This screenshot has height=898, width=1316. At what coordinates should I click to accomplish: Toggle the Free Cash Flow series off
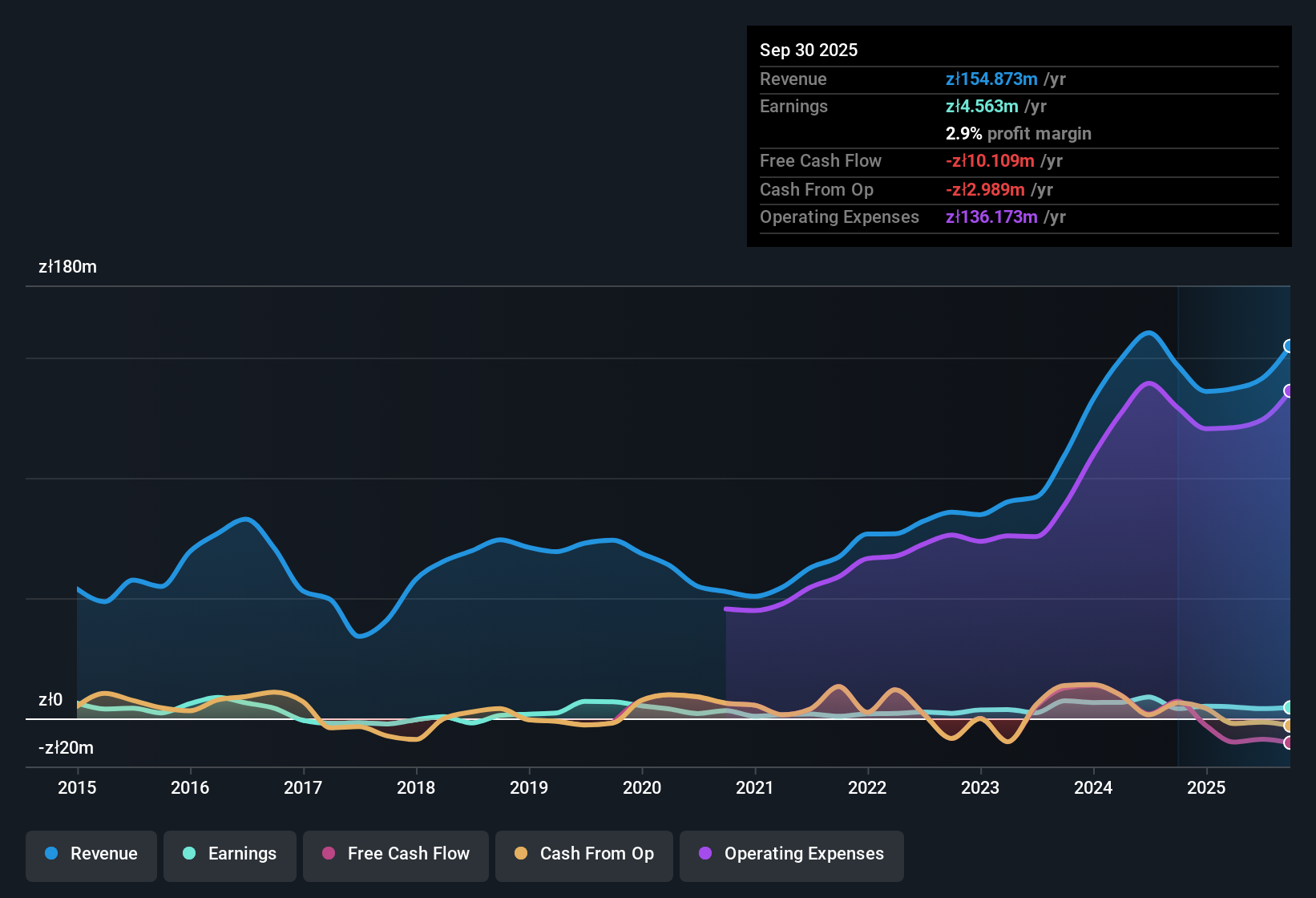395,854
